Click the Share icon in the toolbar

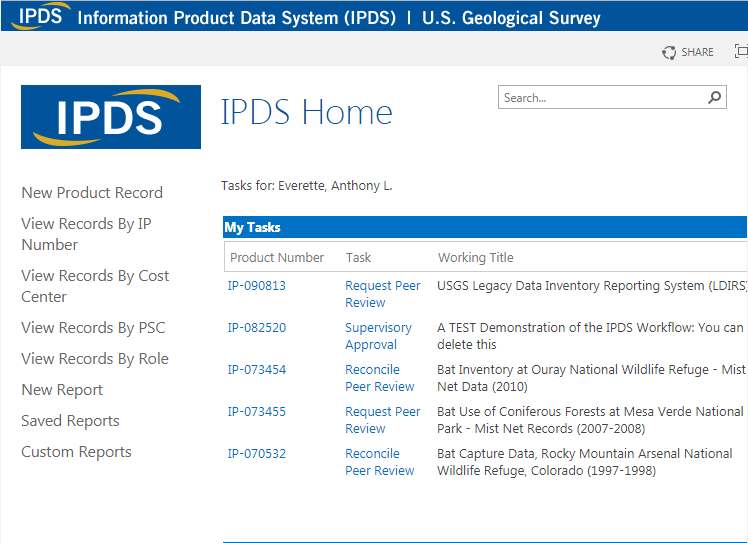click(669, 52)
